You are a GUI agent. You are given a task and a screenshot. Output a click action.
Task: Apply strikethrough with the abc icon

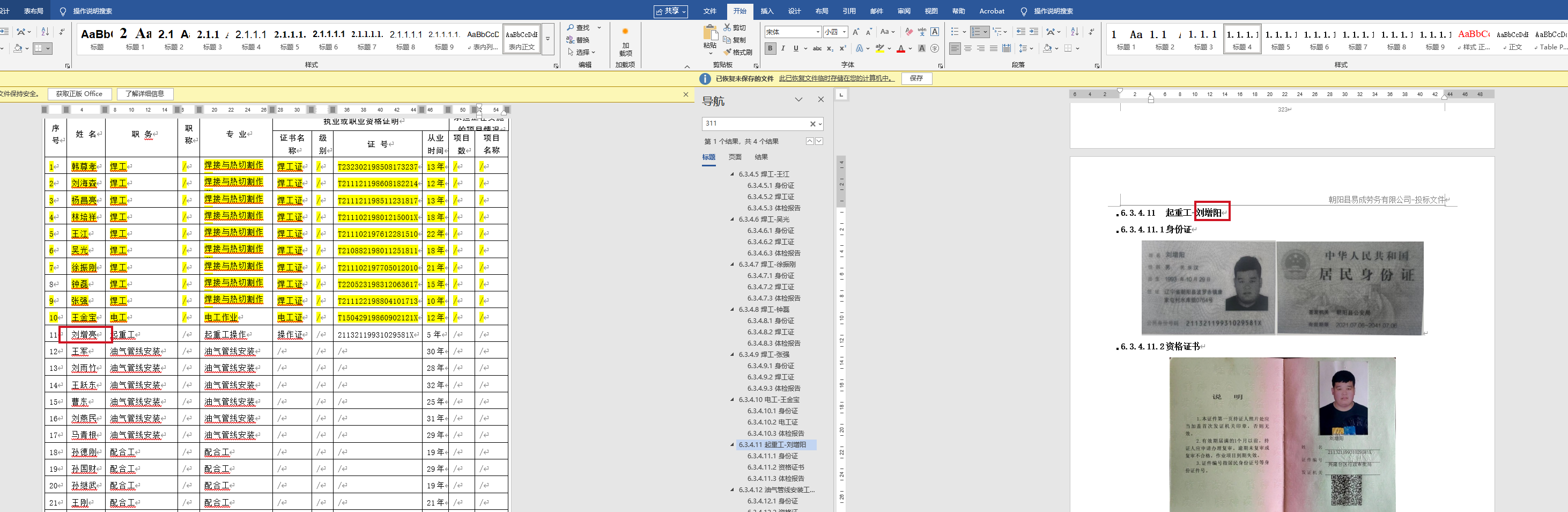tap(817, 49)
